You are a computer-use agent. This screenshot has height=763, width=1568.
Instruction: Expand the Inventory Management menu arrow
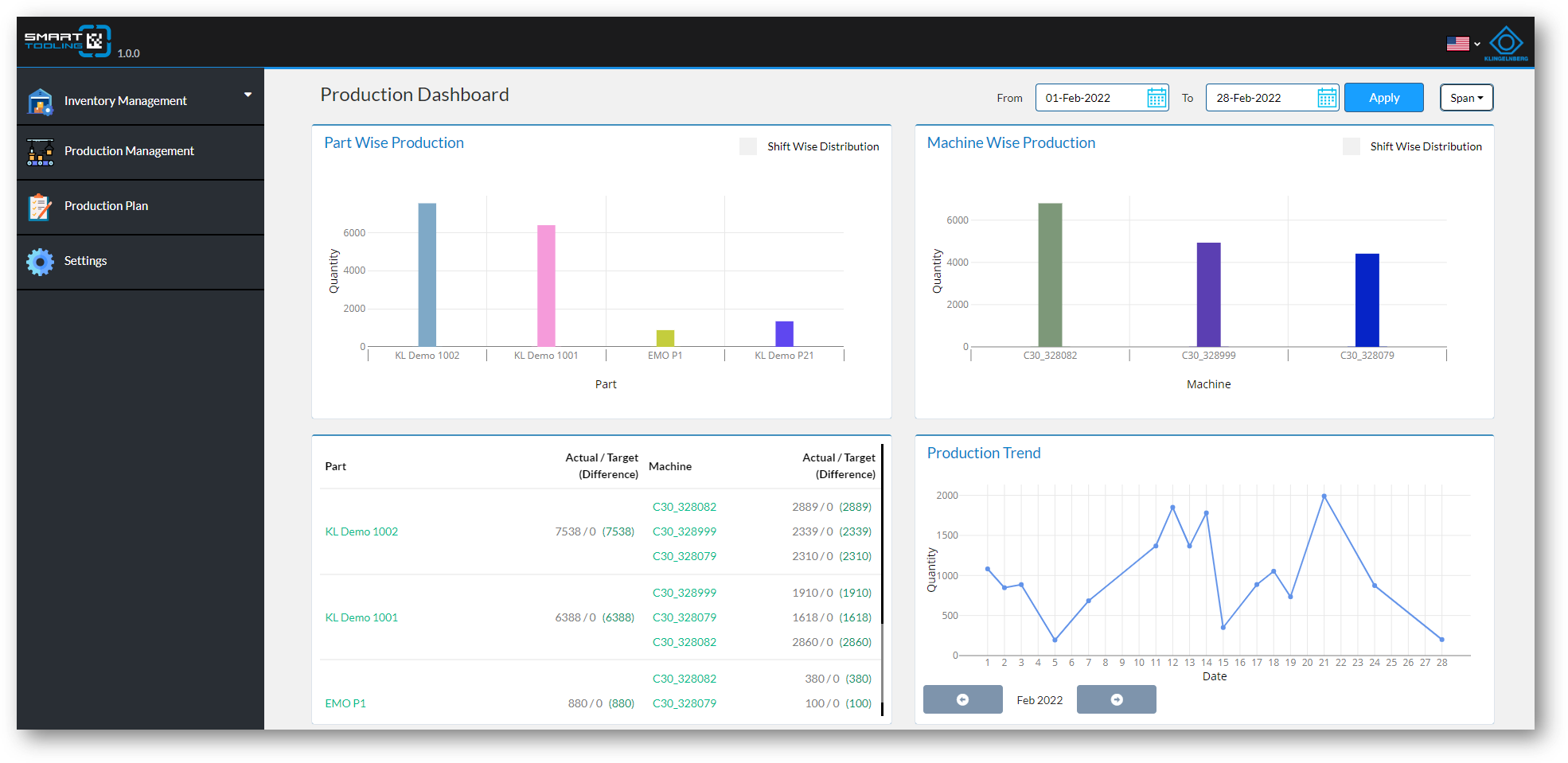coord(248,95)
